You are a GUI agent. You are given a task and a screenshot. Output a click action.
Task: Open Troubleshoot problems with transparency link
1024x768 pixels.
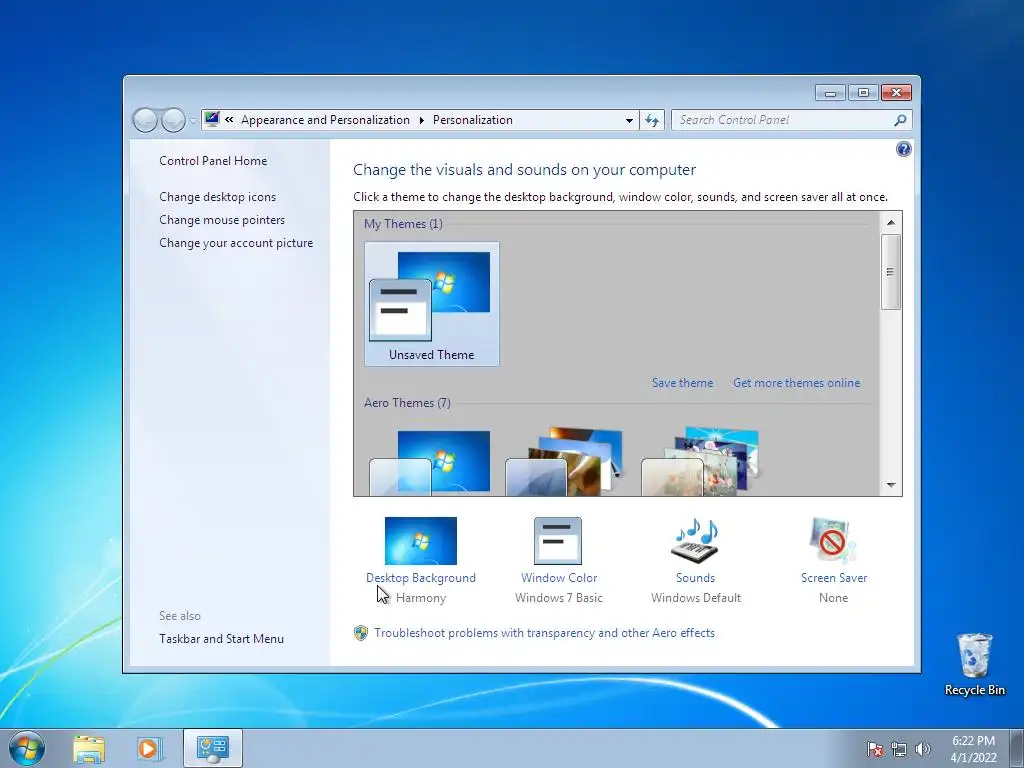tap(545, 633)
